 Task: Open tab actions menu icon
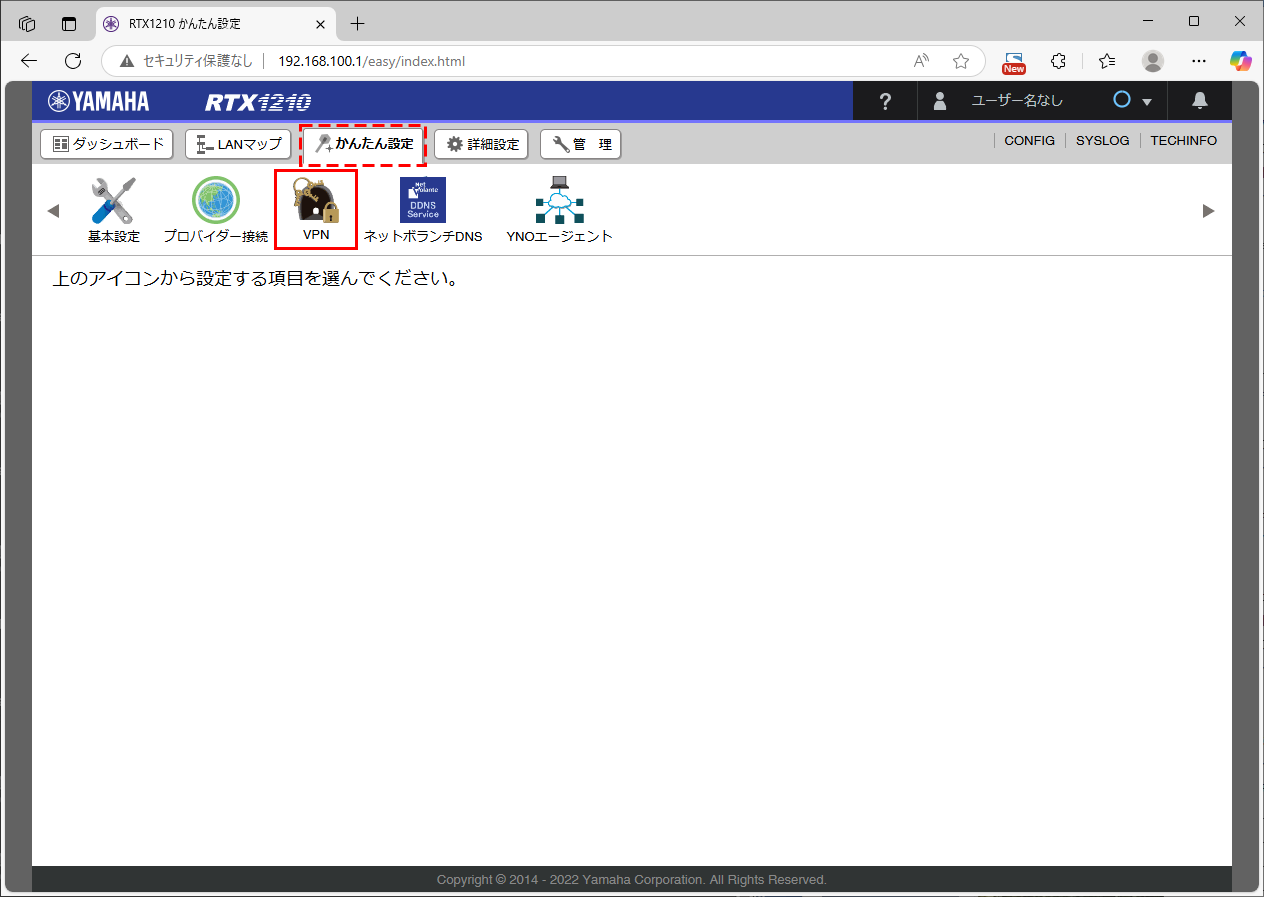69,23
